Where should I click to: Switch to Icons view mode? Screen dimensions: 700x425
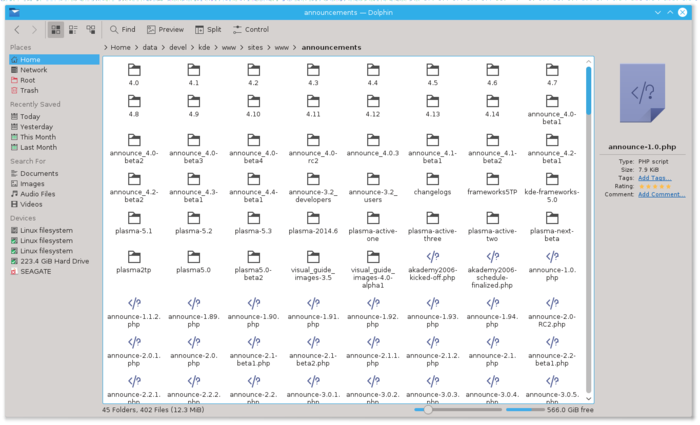56,29
